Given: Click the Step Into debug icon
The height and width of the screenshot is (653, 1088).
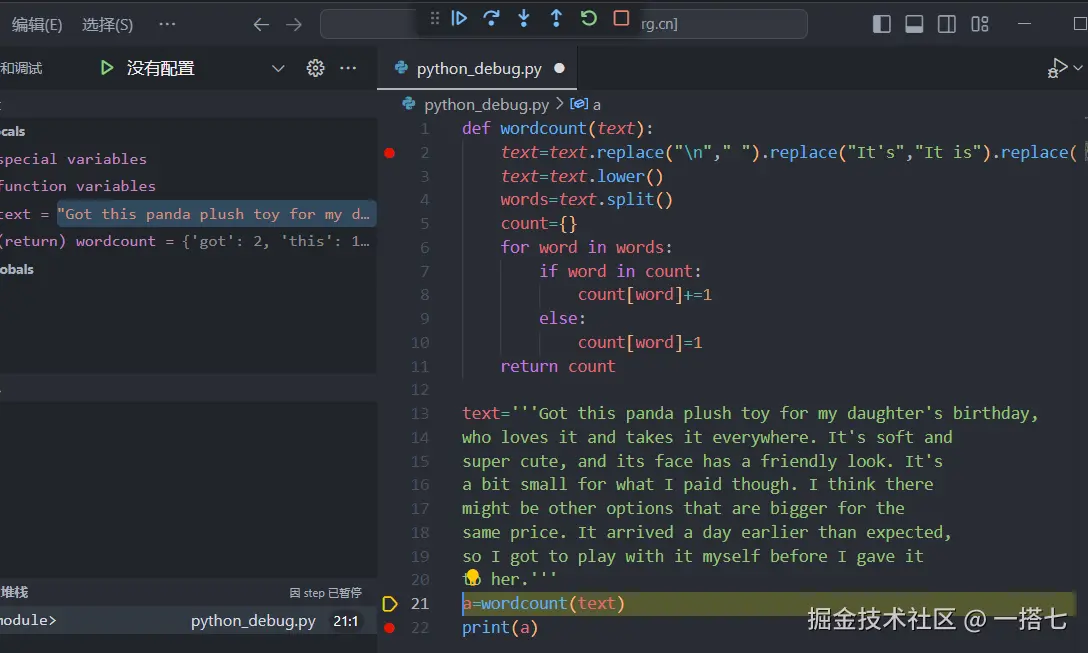Looking at the screenshot, I should pyautogui.click(x=524, y=18).
